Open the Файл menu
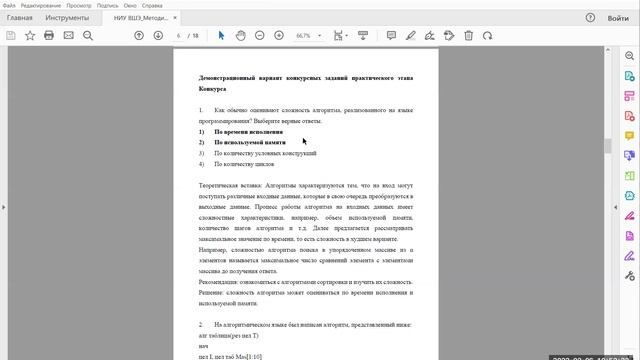The width and height of the screenshot is (640, 360). [9, 6]
